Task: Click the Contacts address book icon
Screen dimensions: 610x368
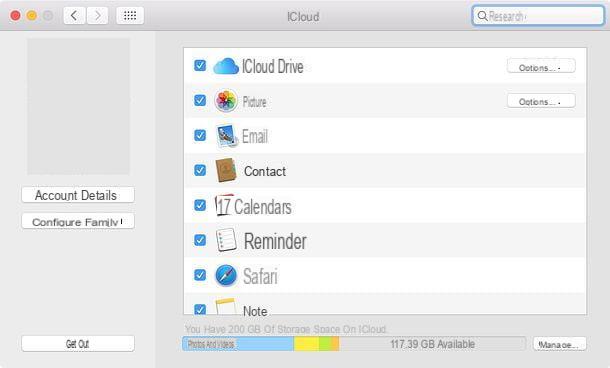Action: tap(226, 170)
